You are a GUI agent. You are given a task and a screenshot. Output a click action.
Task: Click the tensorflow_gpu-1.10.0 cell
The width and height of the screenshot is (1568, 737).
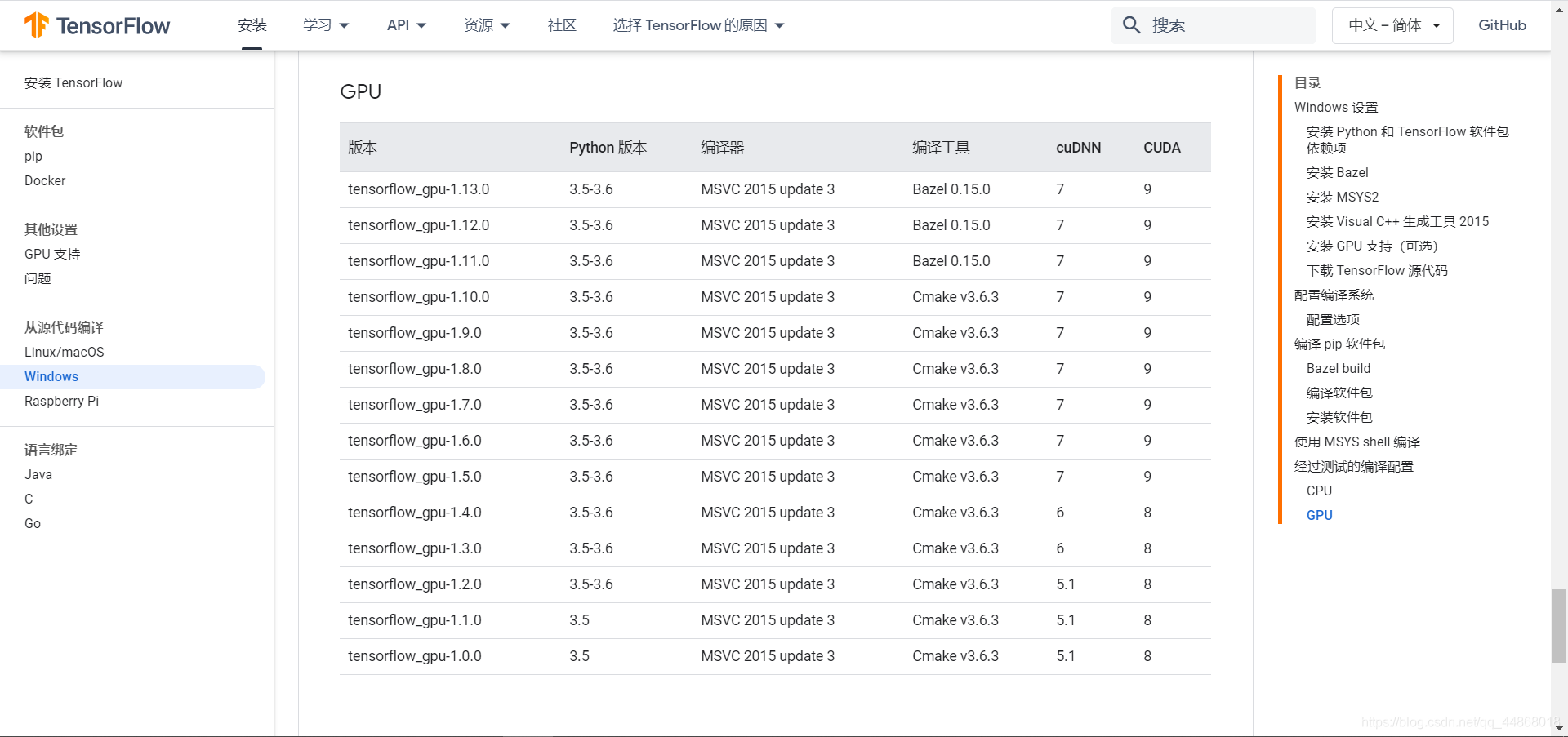(x=419, y=297)
